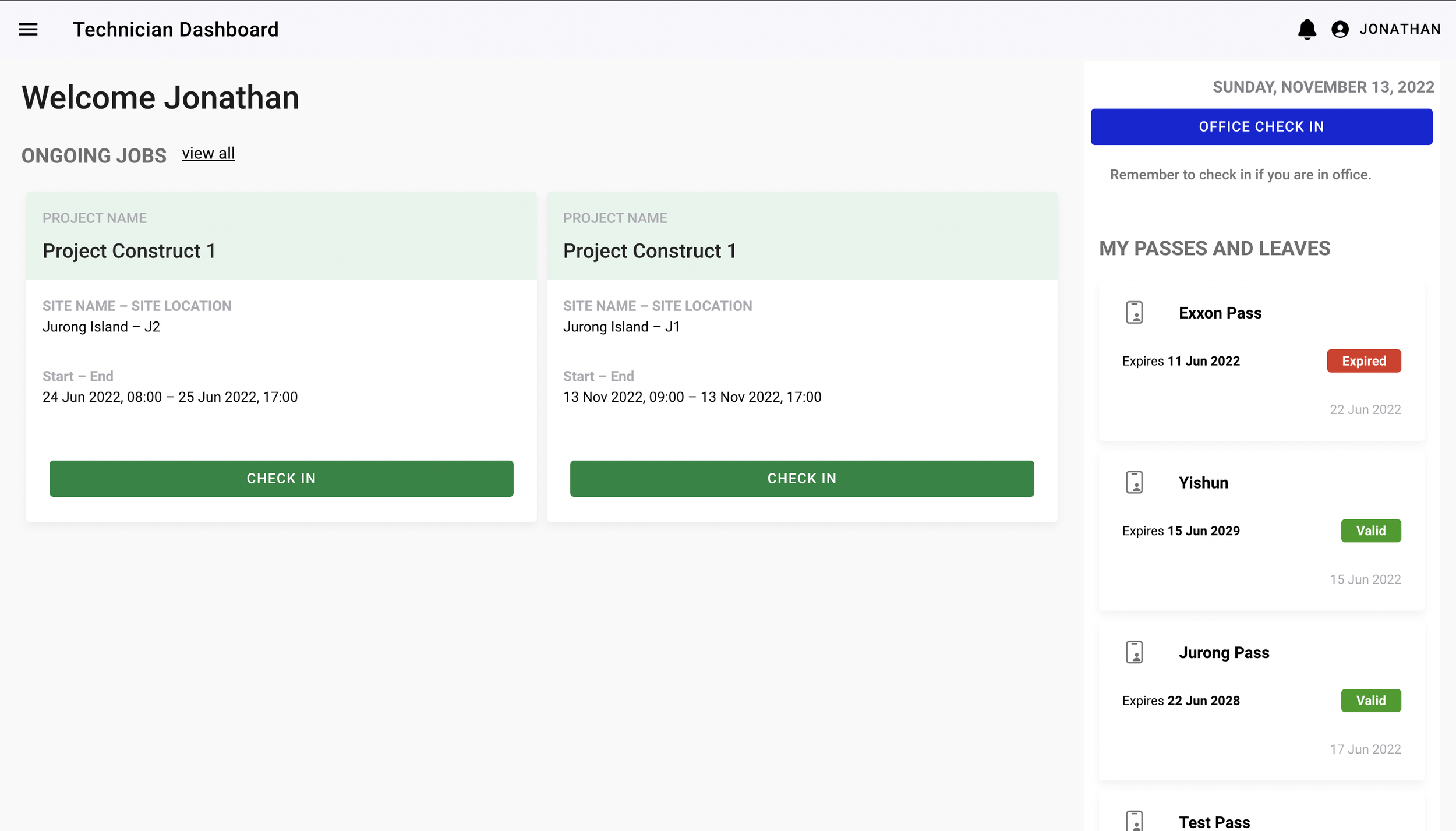This screenshot has width=1456, height=831.
Task: Open the second Project Construct 1 card header
Action: [x=801, y=236]
